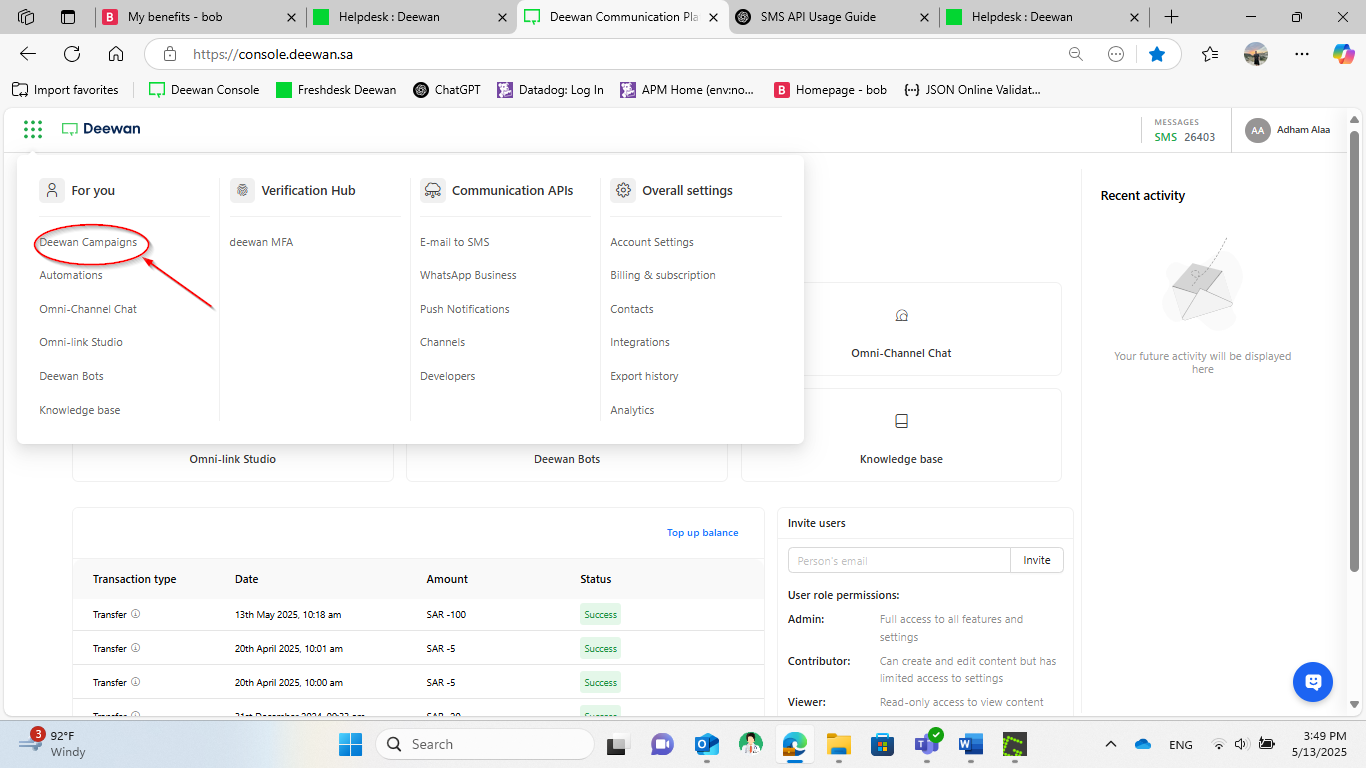Open the Knowledge base card
1366x768 pixels.
click(x=901, y=435)
